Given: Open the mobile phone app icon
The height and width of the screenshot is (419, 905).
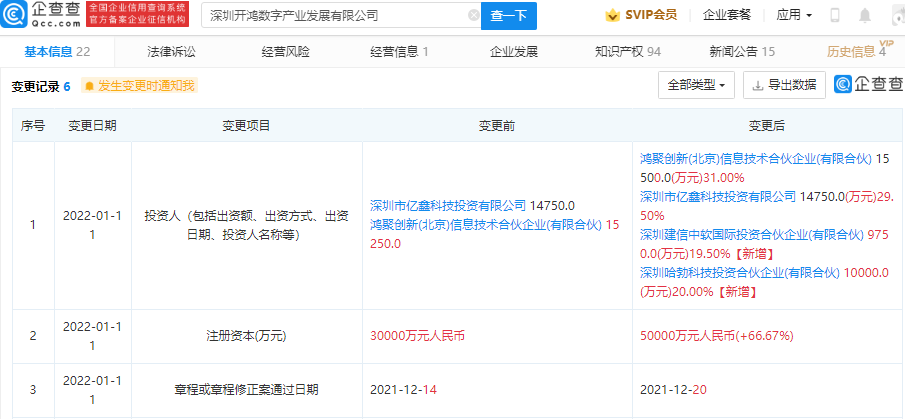Looking at the screenshot, I should [835, 16].
